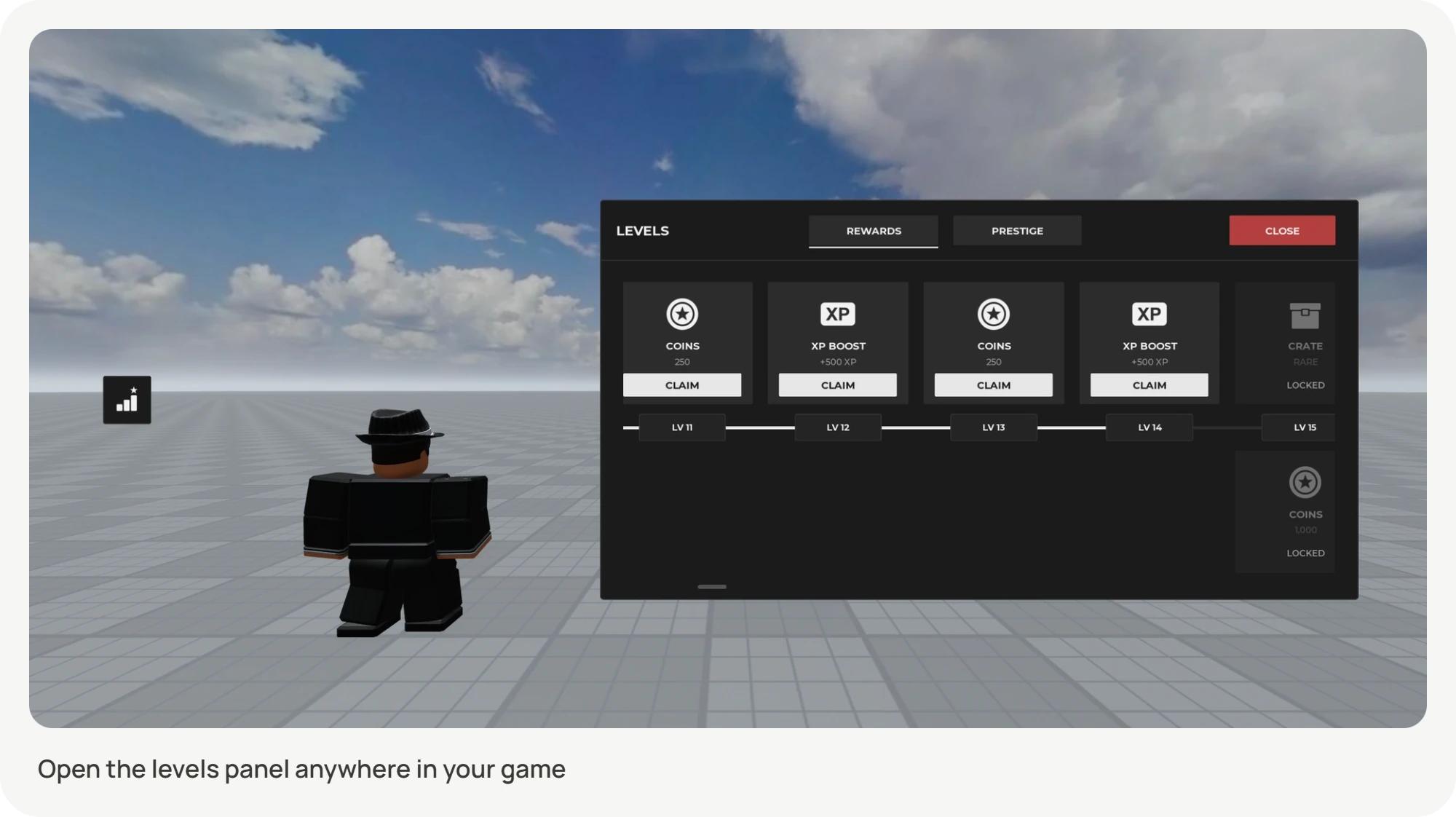Click the XP icon on LV 12 reward
1456x817 pixels.
pyautogui.click(x=838, y=314)
